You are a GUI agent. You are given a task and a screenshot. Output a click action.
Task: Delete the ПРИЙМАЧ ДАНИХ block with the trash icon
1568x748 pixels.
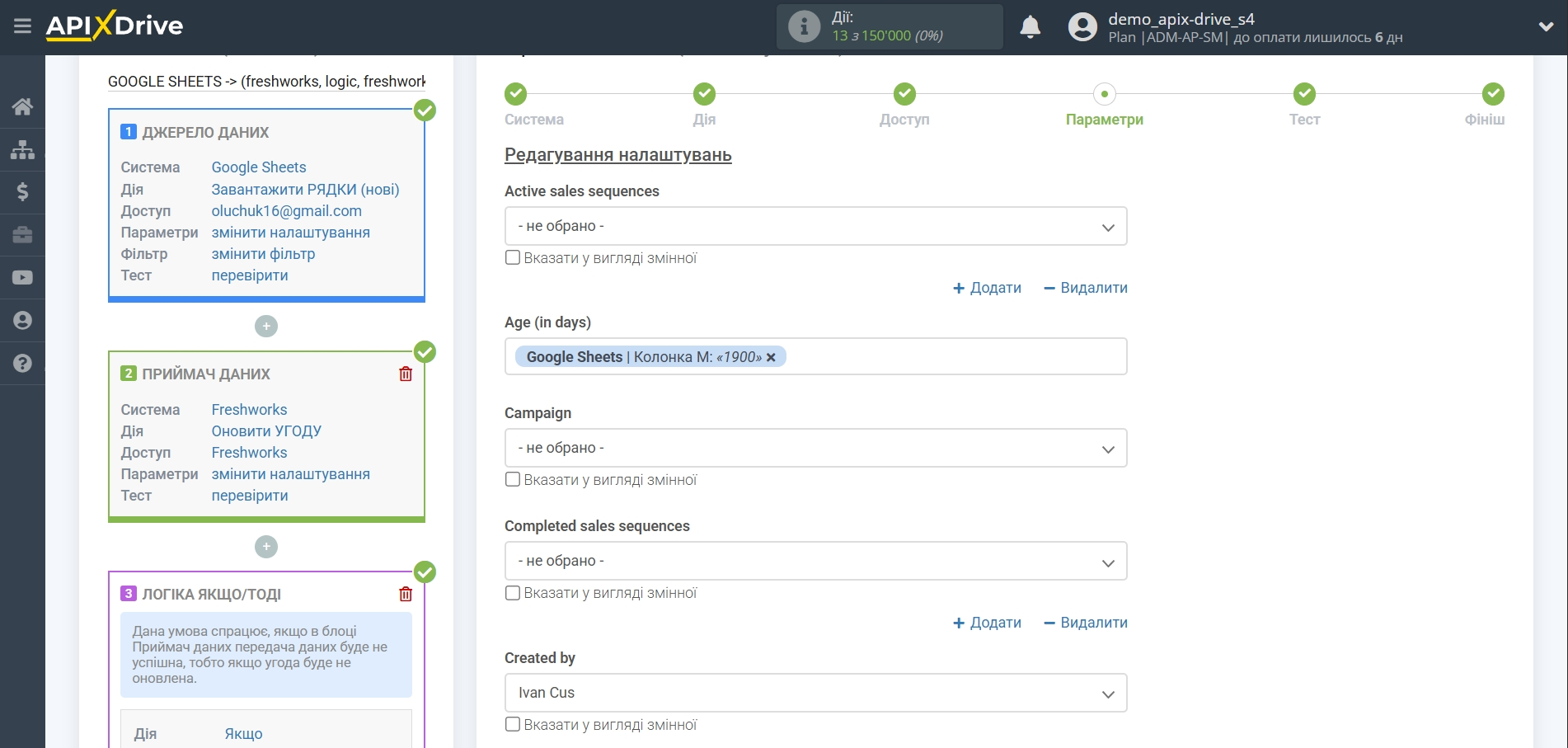click(406, 374)
